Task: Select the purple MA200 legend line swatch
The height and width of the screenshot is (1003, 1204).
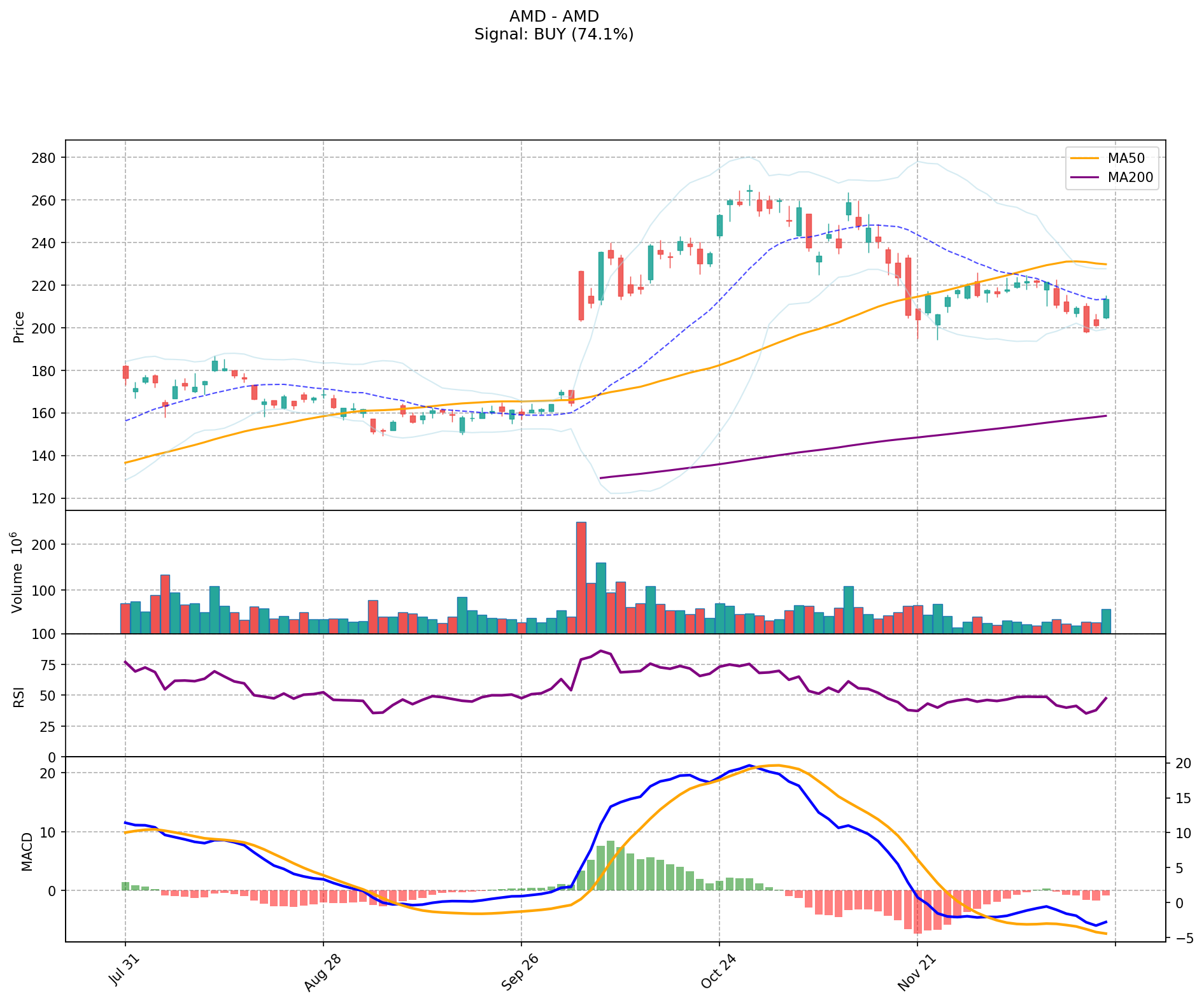Action: click(1085, 178)
